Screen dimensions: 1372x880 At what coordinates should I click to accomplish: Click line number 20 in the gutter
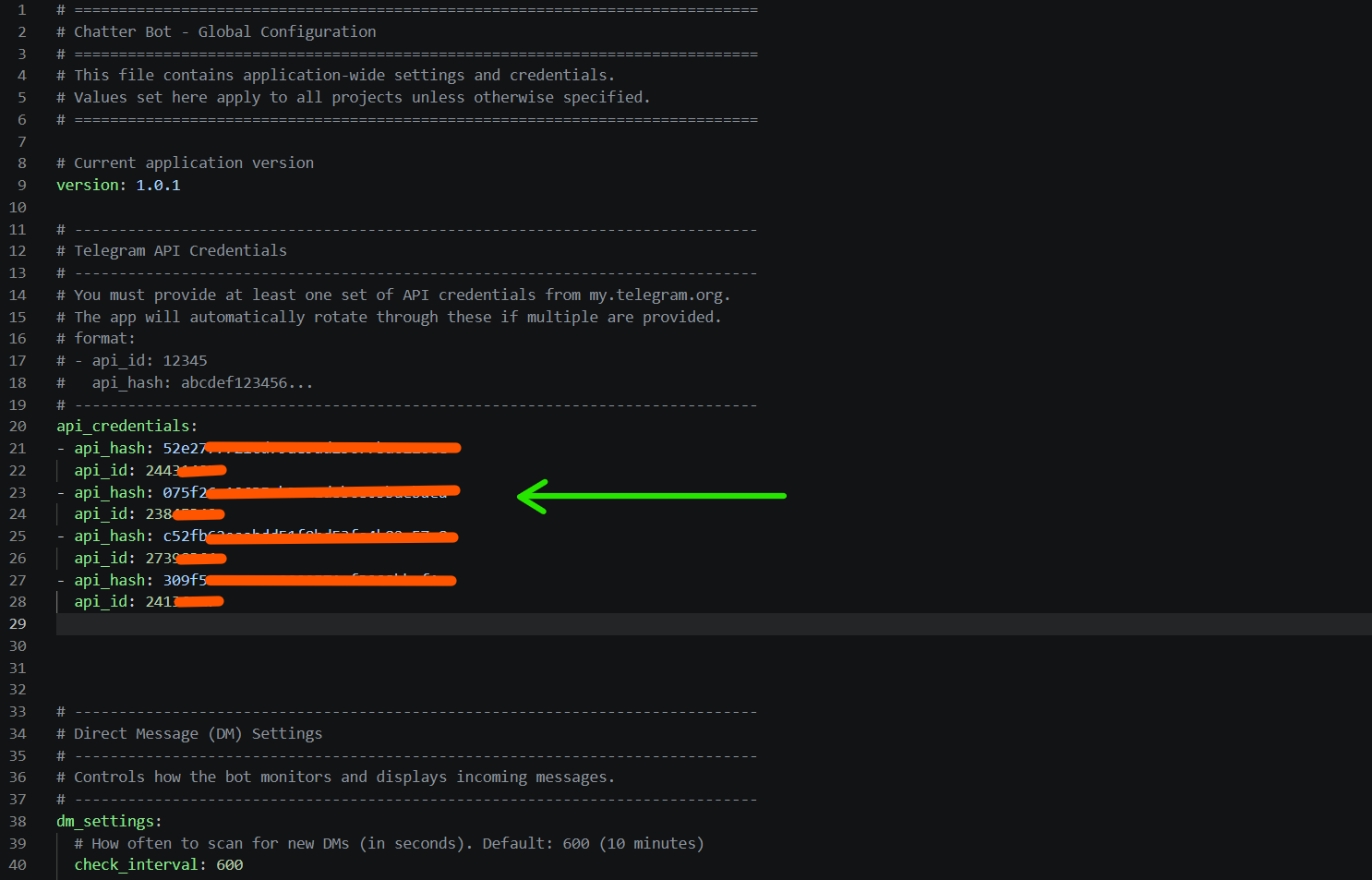coord(18,427)
